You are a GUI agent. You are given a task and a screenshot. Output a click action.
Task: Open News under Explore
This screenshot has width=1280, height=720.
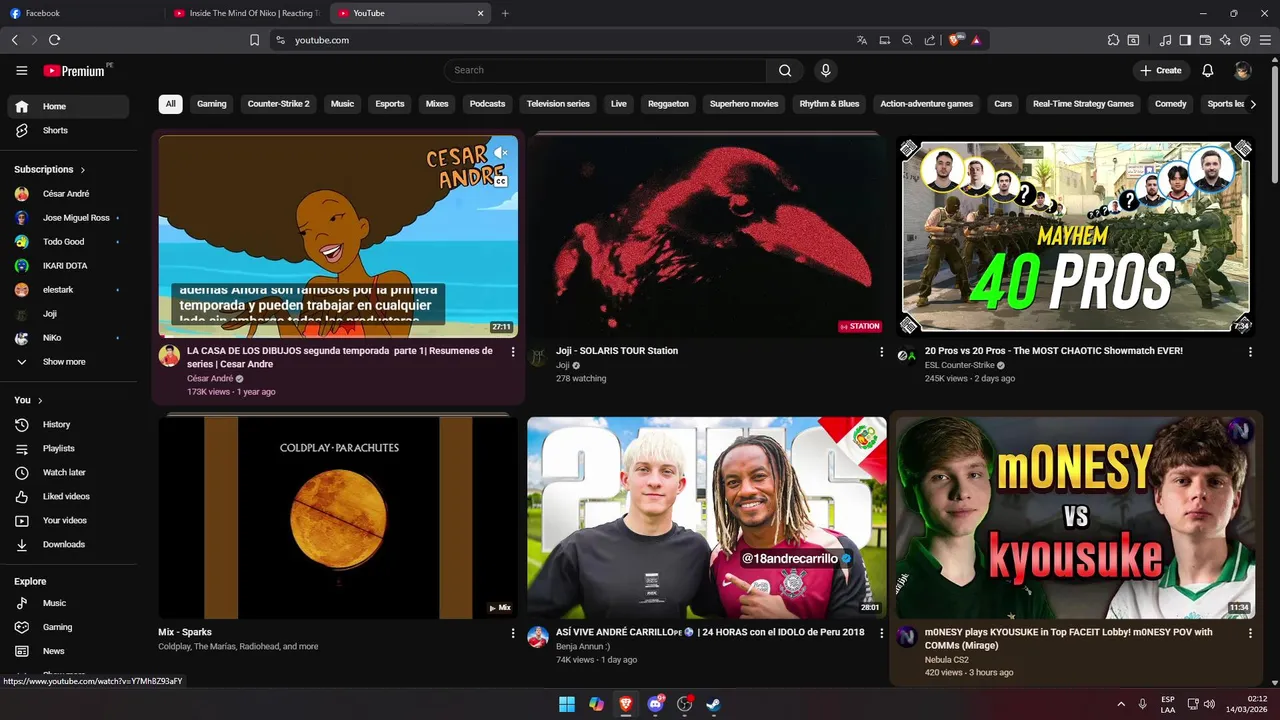(x=69, y=651)
